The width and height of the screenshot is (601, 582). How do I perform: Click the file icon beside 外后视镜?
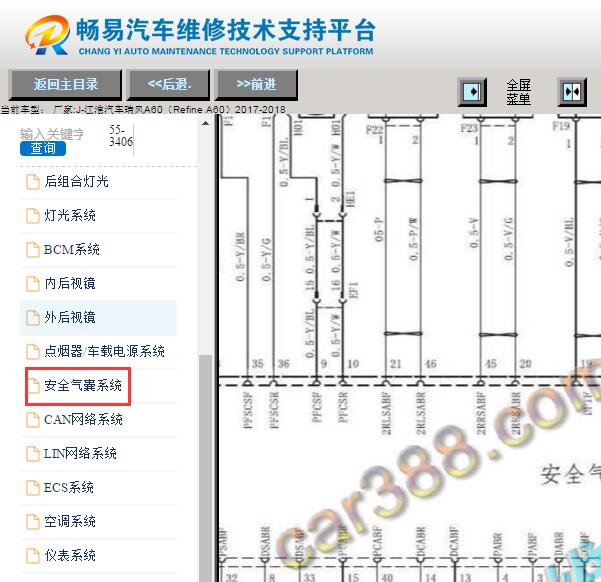click(33, 318)
